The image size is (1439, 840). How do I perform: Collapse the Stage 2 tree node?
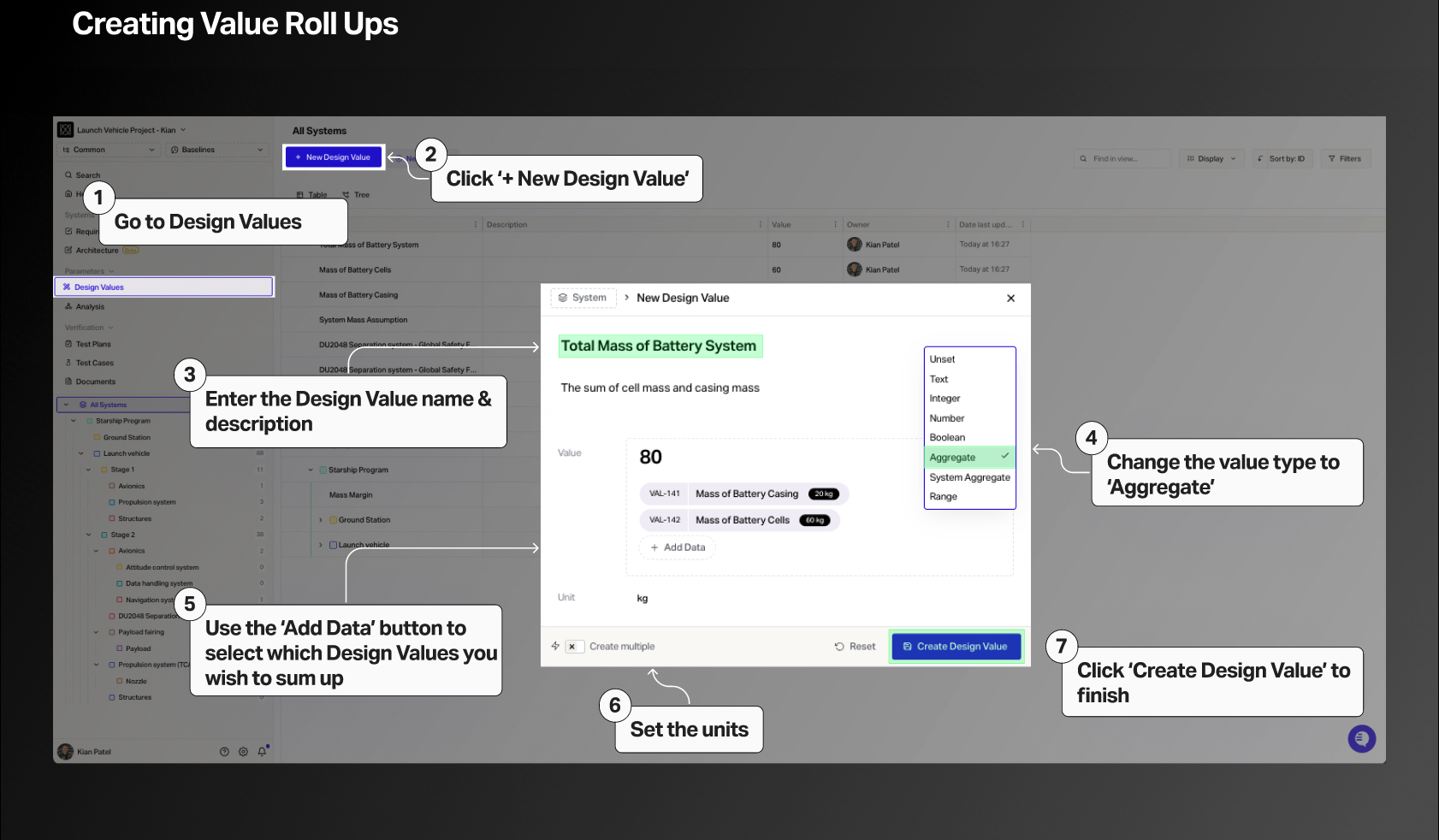tap(88, 535)
